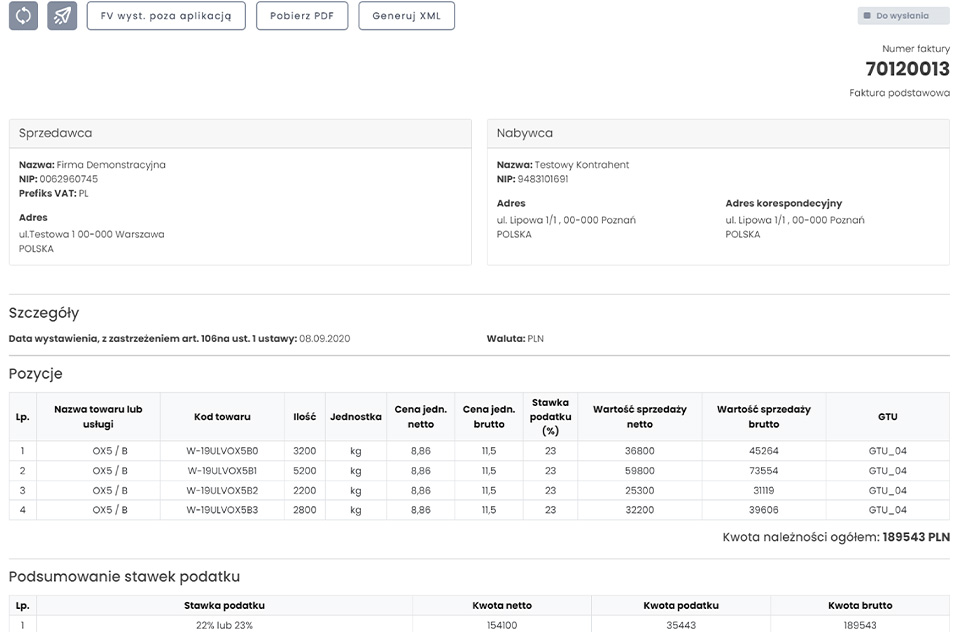Click the GTU column header
Viewport: 966px width, 632px height.
click(x=887, y=417)
